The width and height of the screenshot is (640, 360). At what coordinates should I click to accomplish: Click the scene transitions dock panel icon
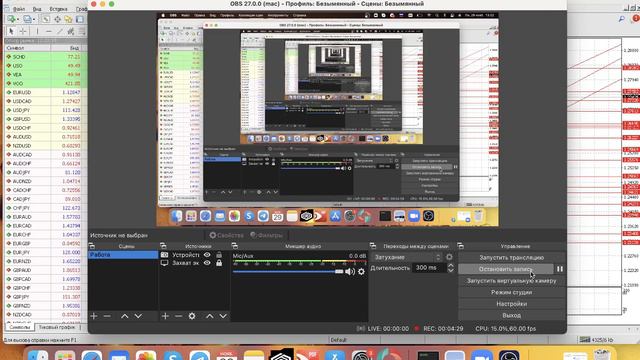coord(373,246)
